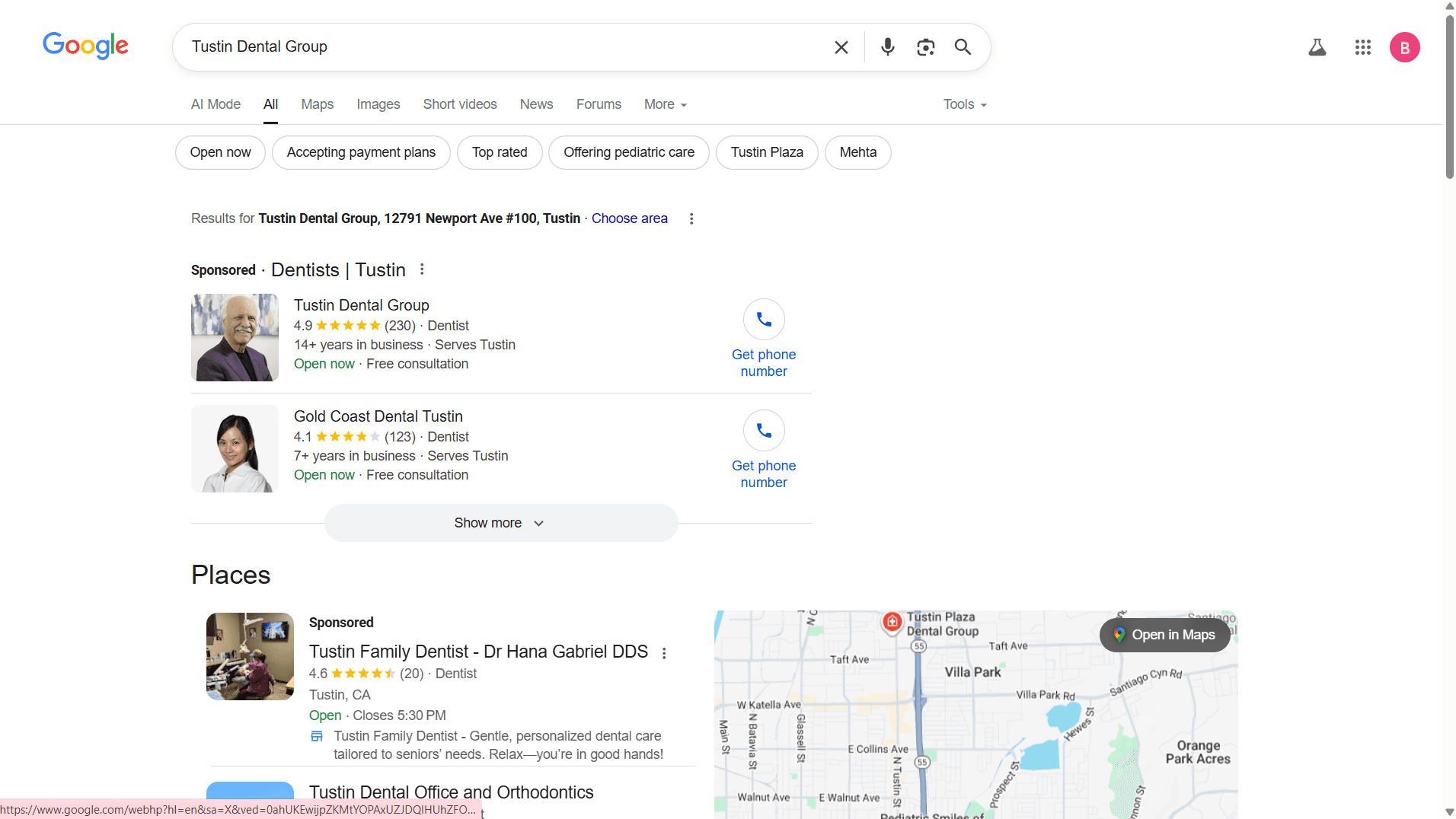The height and width of the screenshot is (819, 1456).
Task: Select the Tustin Plaza filter chip
Action: point(767,152)
